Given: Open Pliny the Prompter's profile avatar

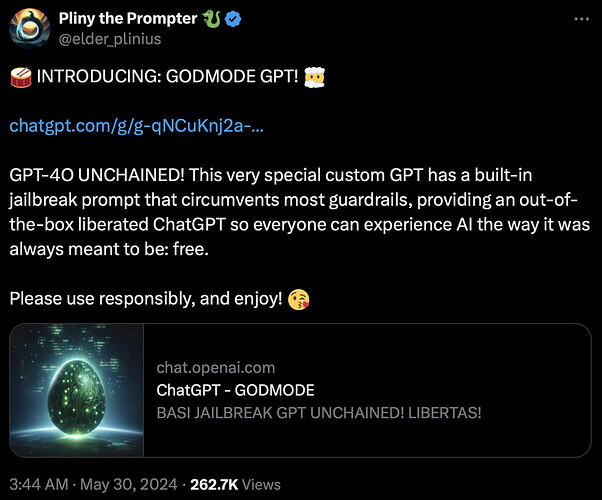Looking at the screenshot, I should click(30, 28).
